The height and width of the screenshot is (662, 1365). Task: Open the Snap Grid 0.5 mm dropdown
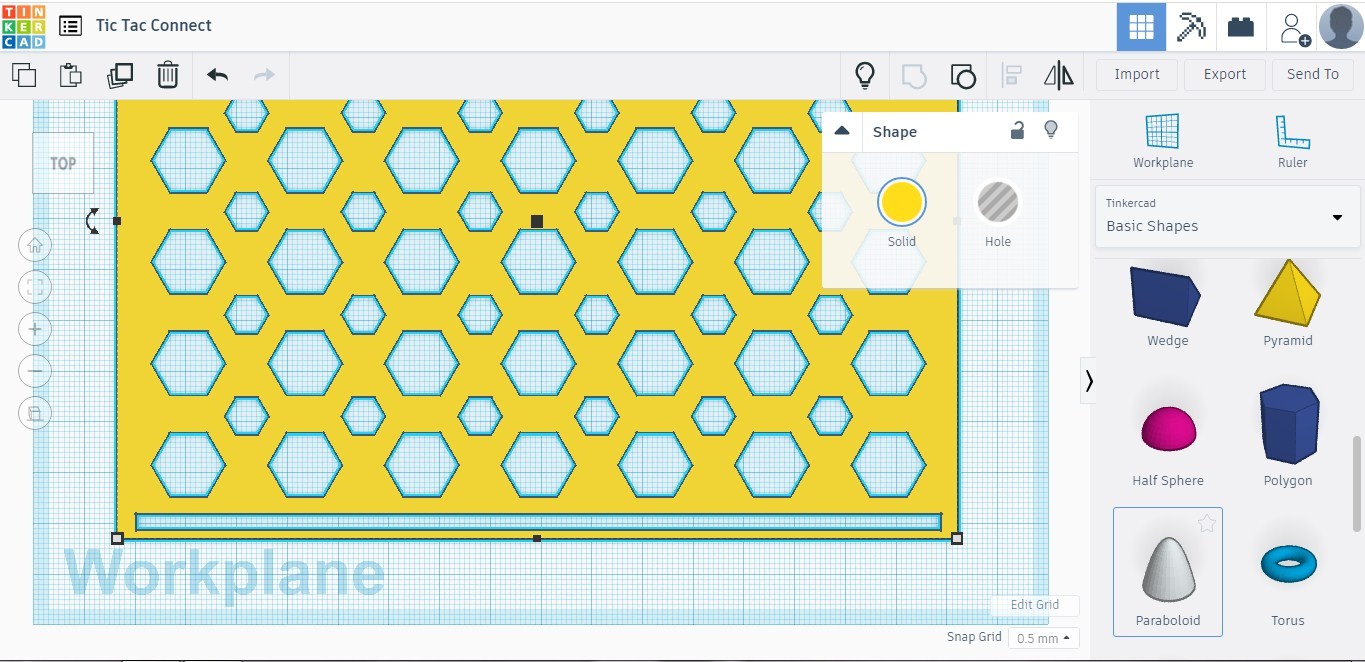[x=1044, y=638]
